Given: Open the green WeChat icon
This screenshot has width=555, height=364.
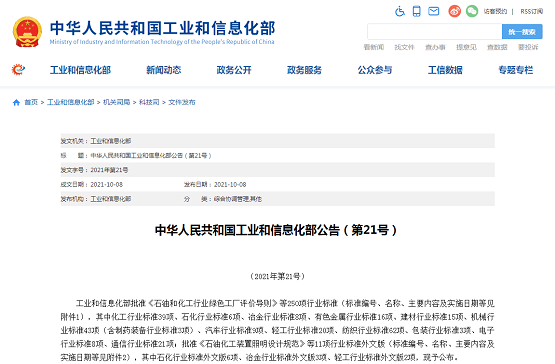Looking at the screenshot, I should point(472,11).
